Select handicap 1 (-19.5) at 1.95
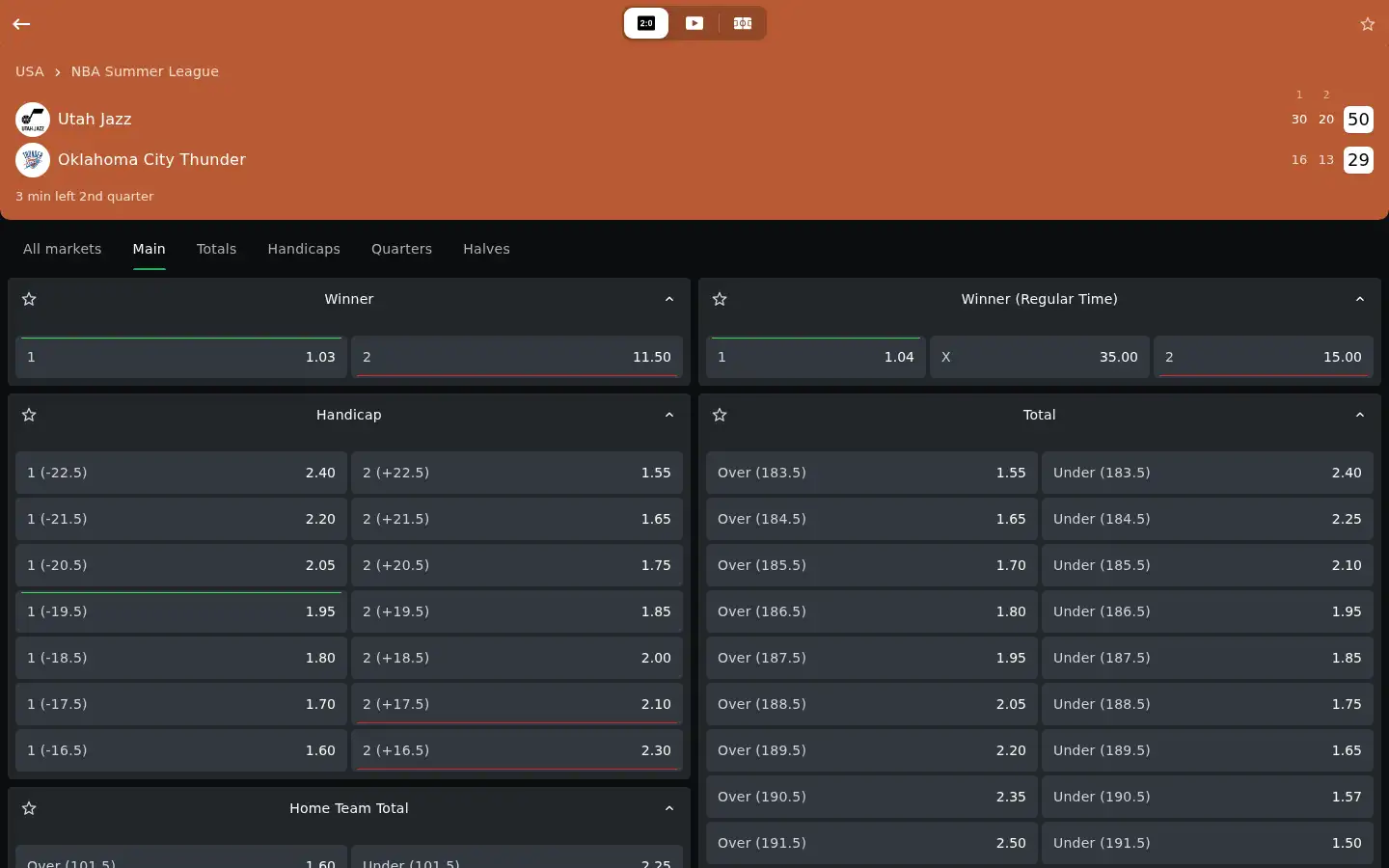This screenshot has height=868, width=1389. [x=181, y=611]
